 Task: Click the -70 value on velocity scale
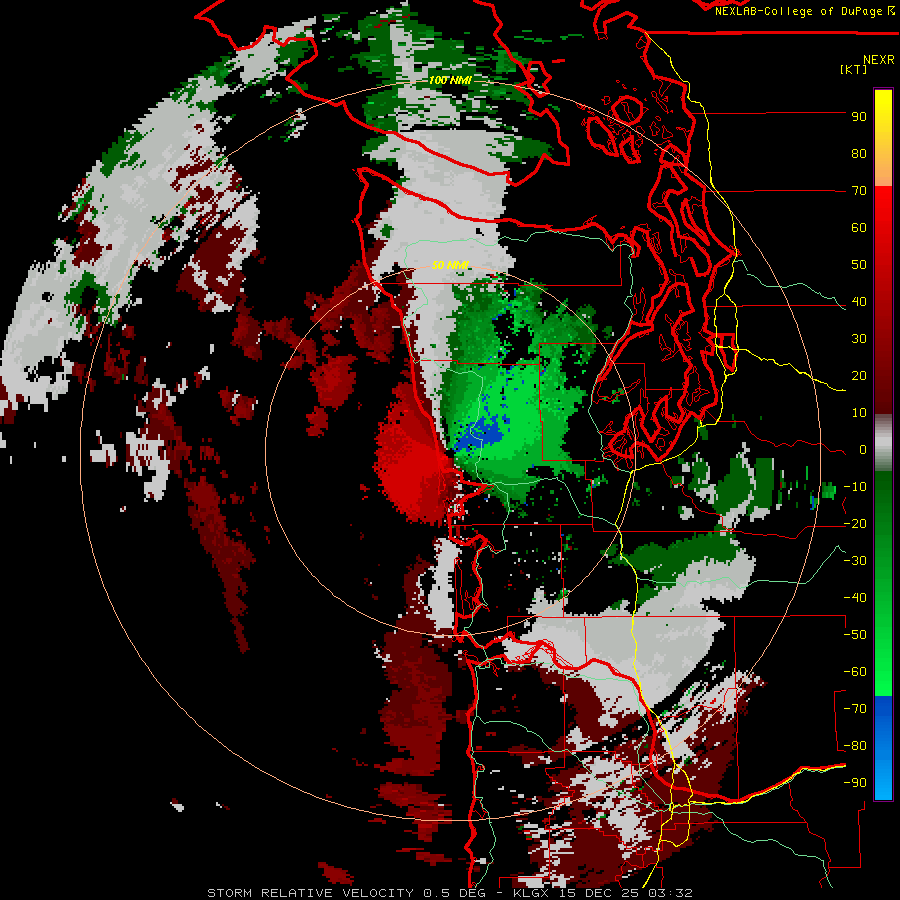pos(855,709)
